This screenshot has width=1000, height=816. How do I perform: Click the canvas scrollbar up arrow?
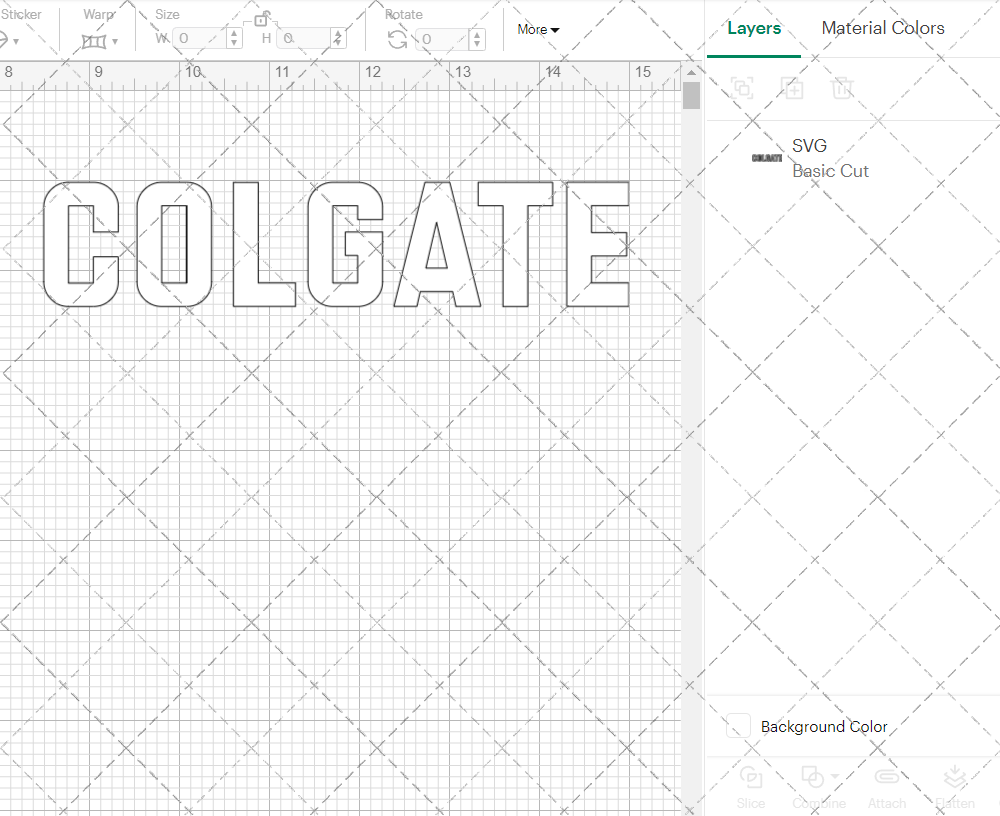pos(691,73)
